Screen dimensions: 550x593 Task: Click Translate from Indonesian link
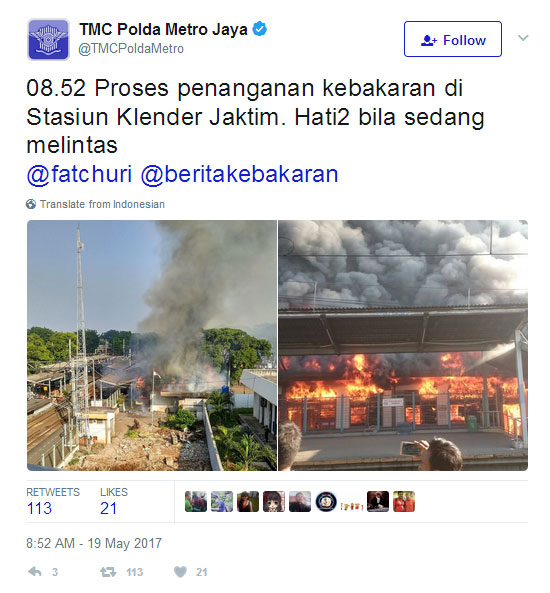tap(102, 204)
